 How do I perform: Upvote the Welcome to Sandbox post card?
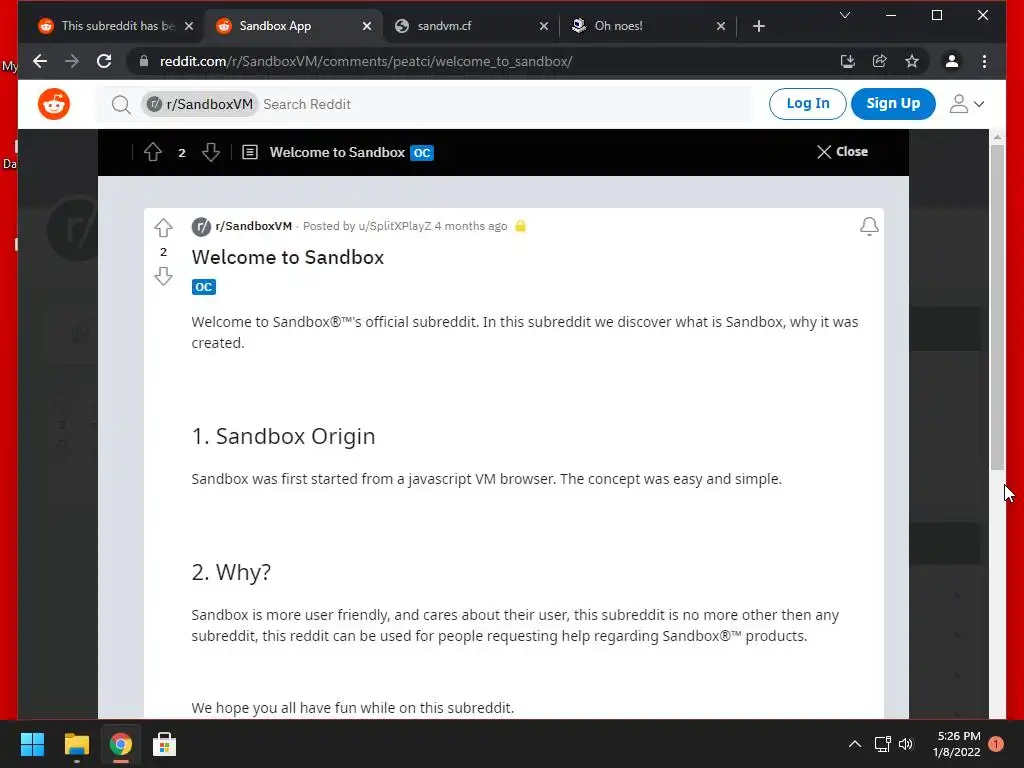pos(163,227)
